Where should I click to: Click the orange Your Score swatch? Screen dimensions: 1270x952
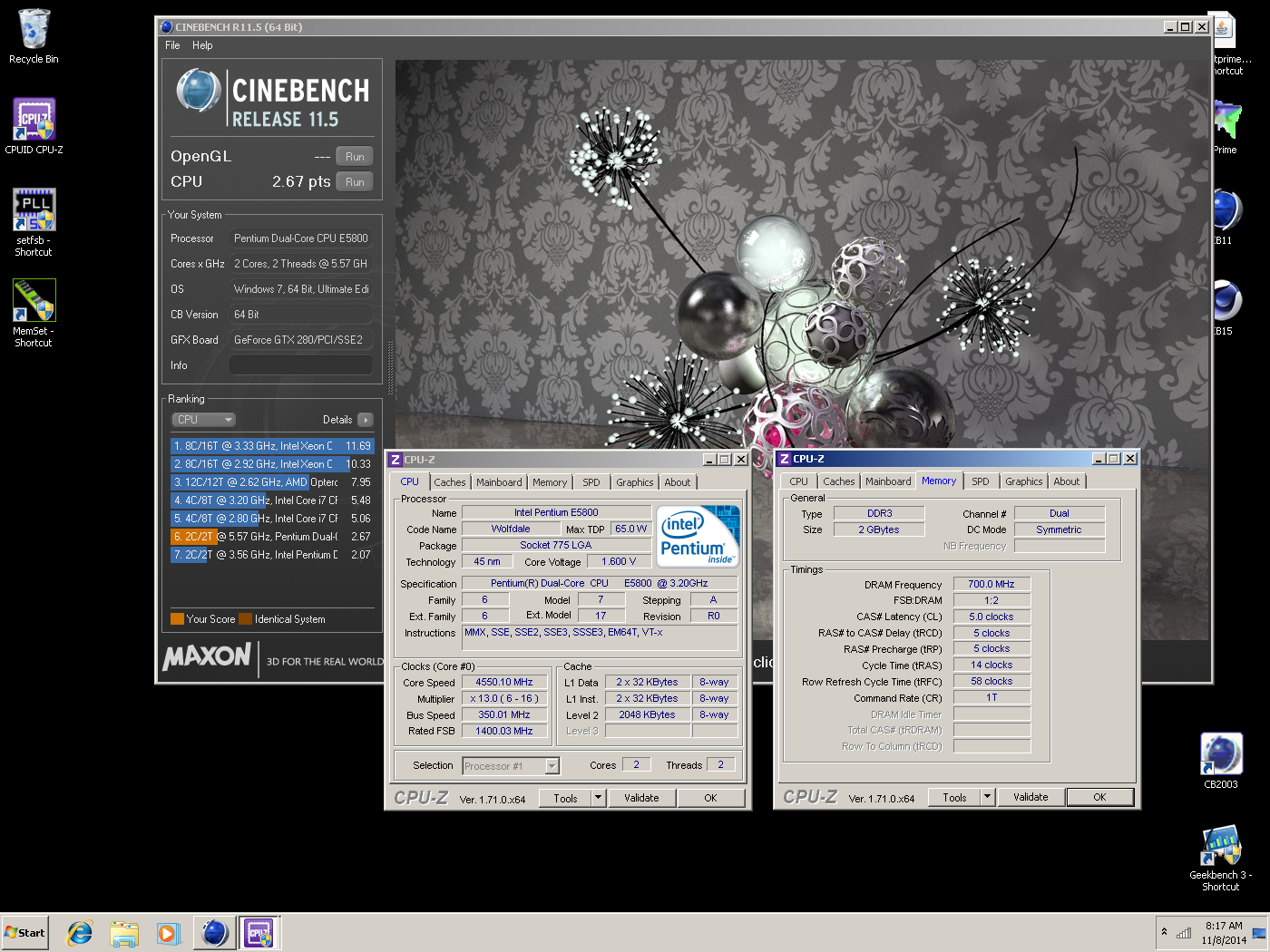(178, 619)
